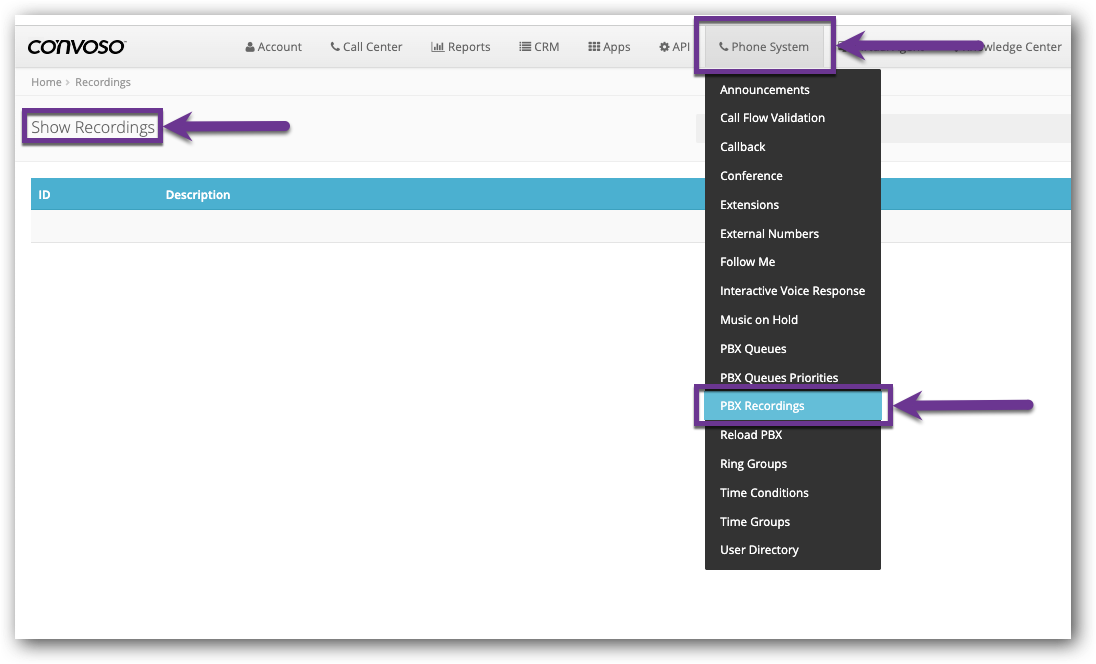Screen dimensions: 1096x664
Task: Click the Apps grid icon
Action: (x=594, y=47)
